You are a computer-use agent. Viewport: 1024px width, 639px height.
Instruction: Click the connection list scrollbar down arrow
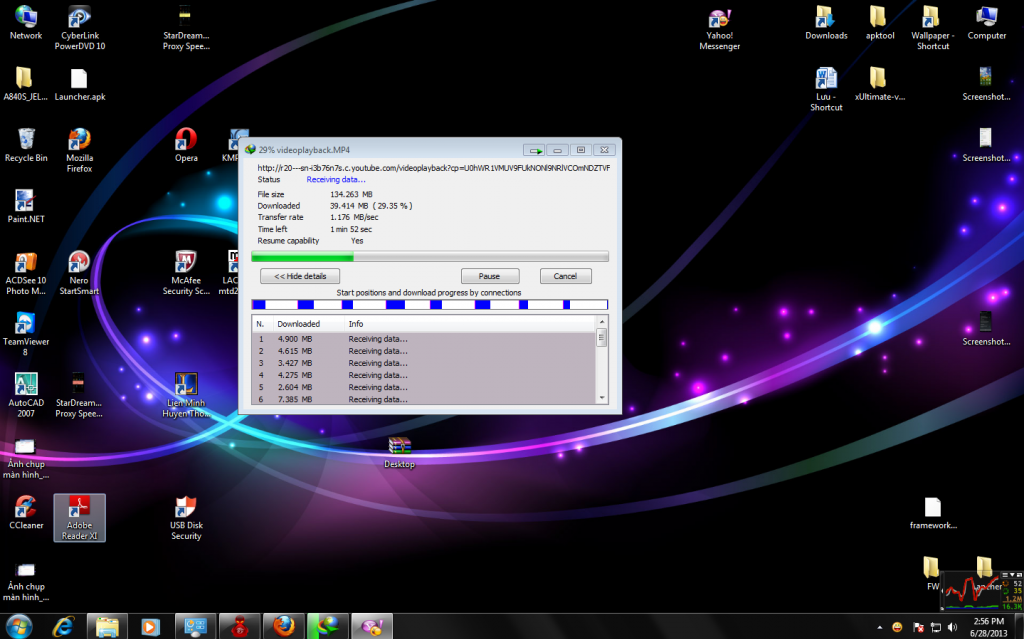602,398
